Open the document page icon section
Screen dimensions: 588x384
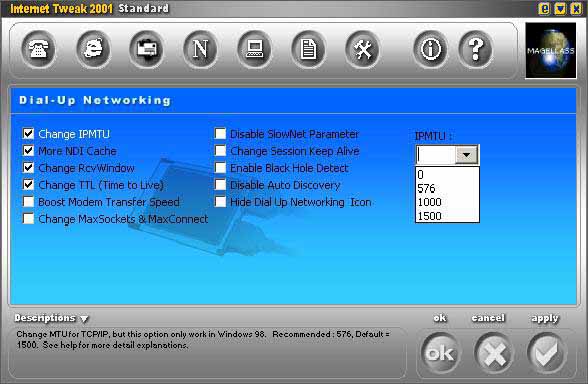coord(308,49)
